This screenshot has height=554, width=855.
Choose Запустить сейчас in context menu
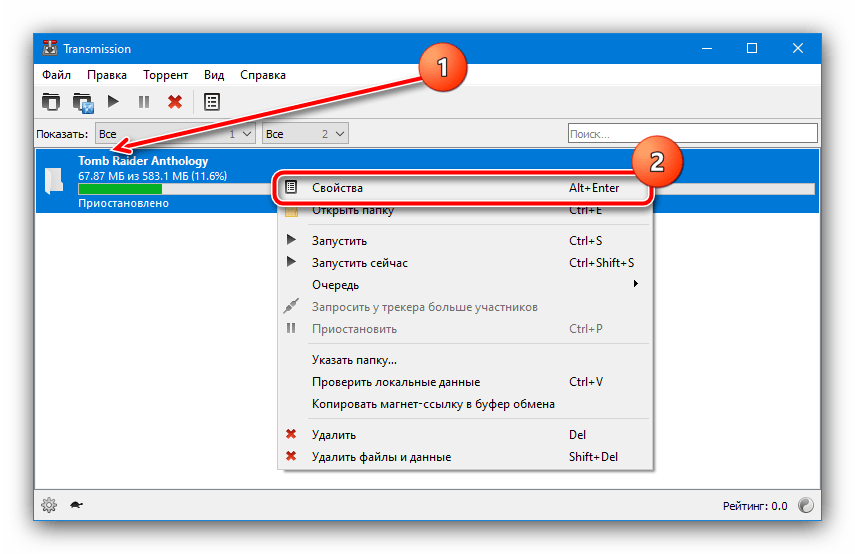(465, 262)
